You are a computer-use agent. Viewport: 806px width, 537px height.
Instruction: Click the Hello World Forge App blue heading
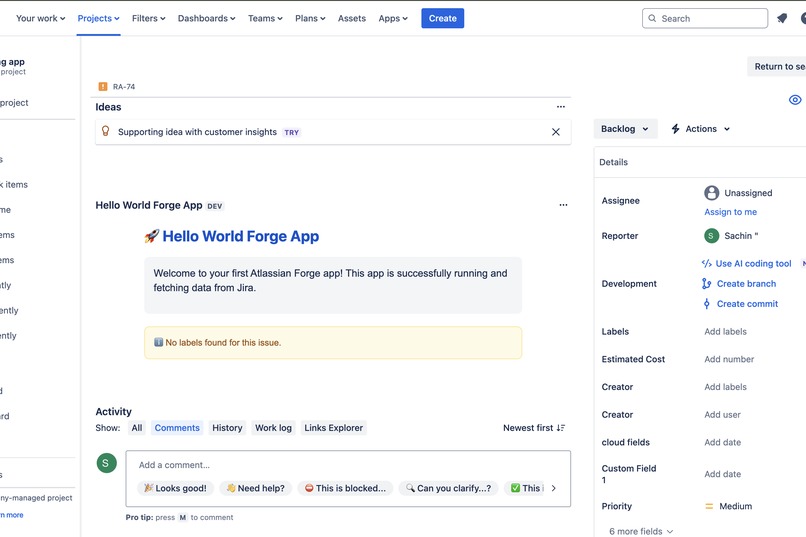pyautogui.click(x=241, y=236)
